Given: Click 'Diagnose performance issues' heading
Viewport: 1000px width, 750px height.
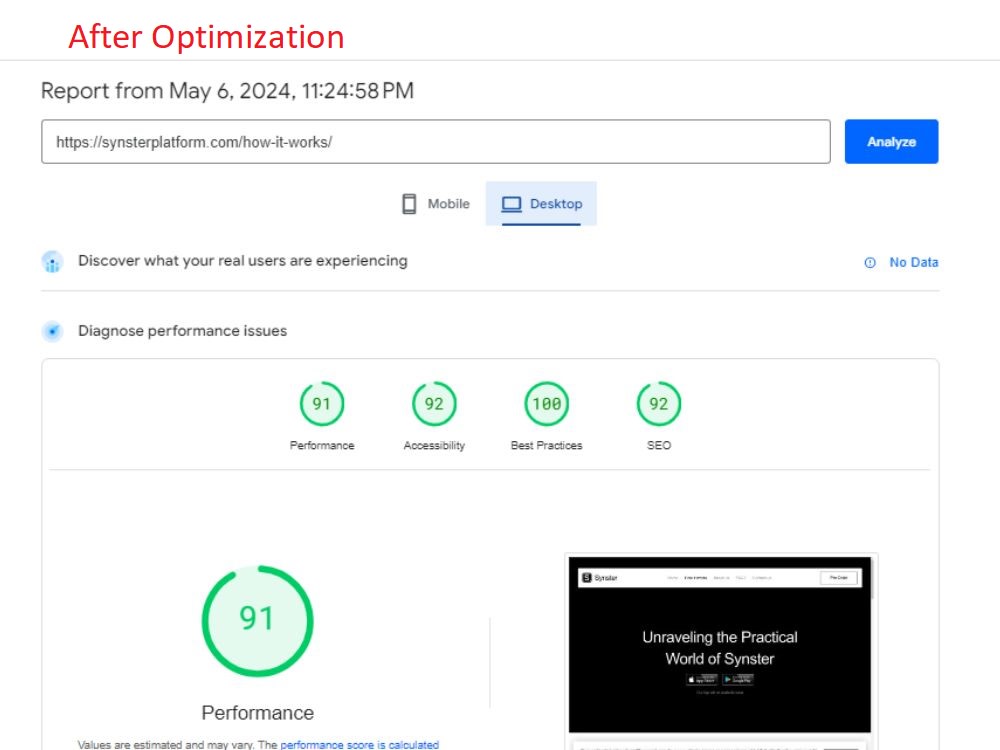Looking at the screenshot, I should [182, 331].
